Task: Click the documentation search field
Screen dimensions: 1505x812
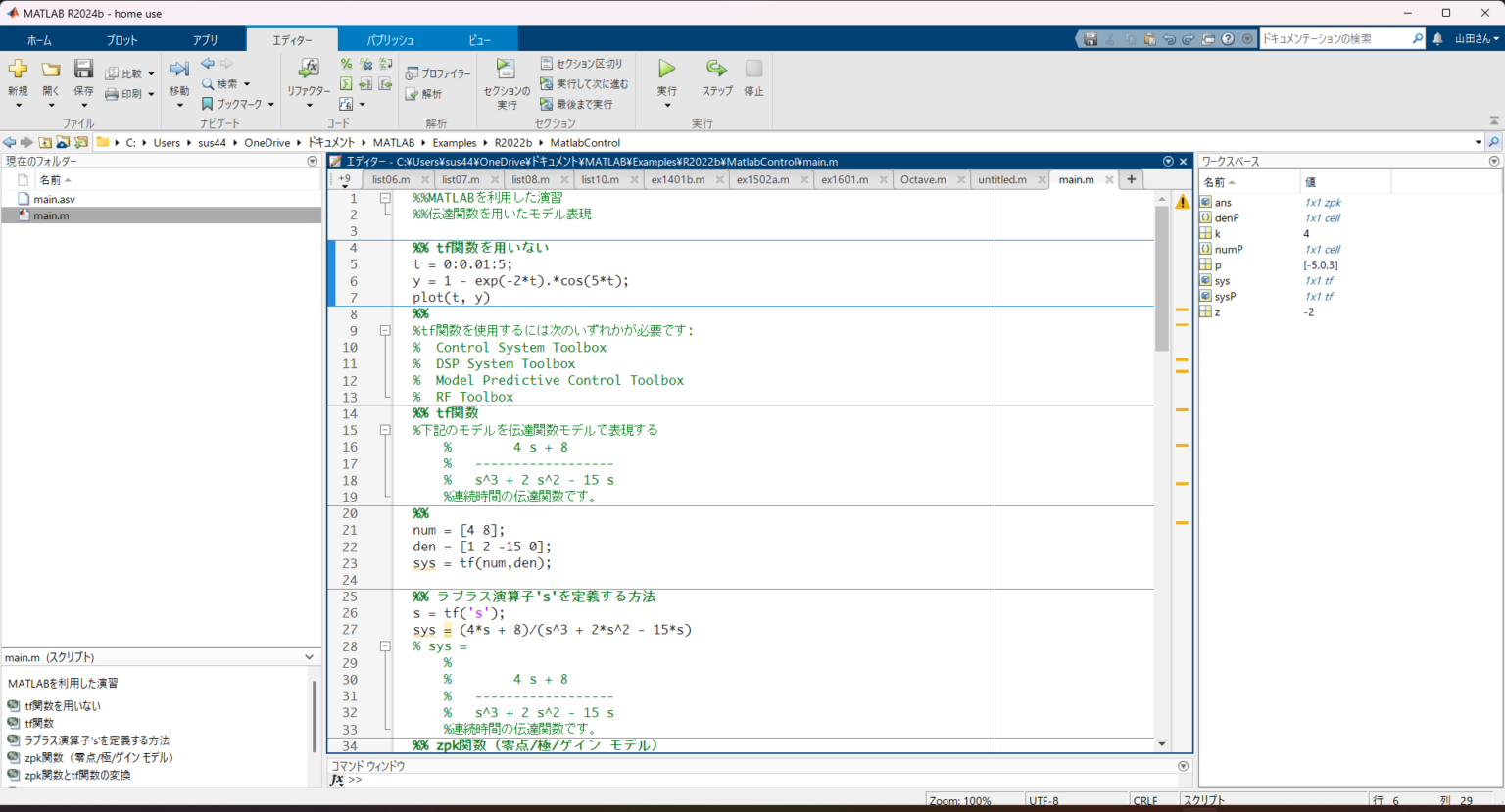Action: (1335, 39)
